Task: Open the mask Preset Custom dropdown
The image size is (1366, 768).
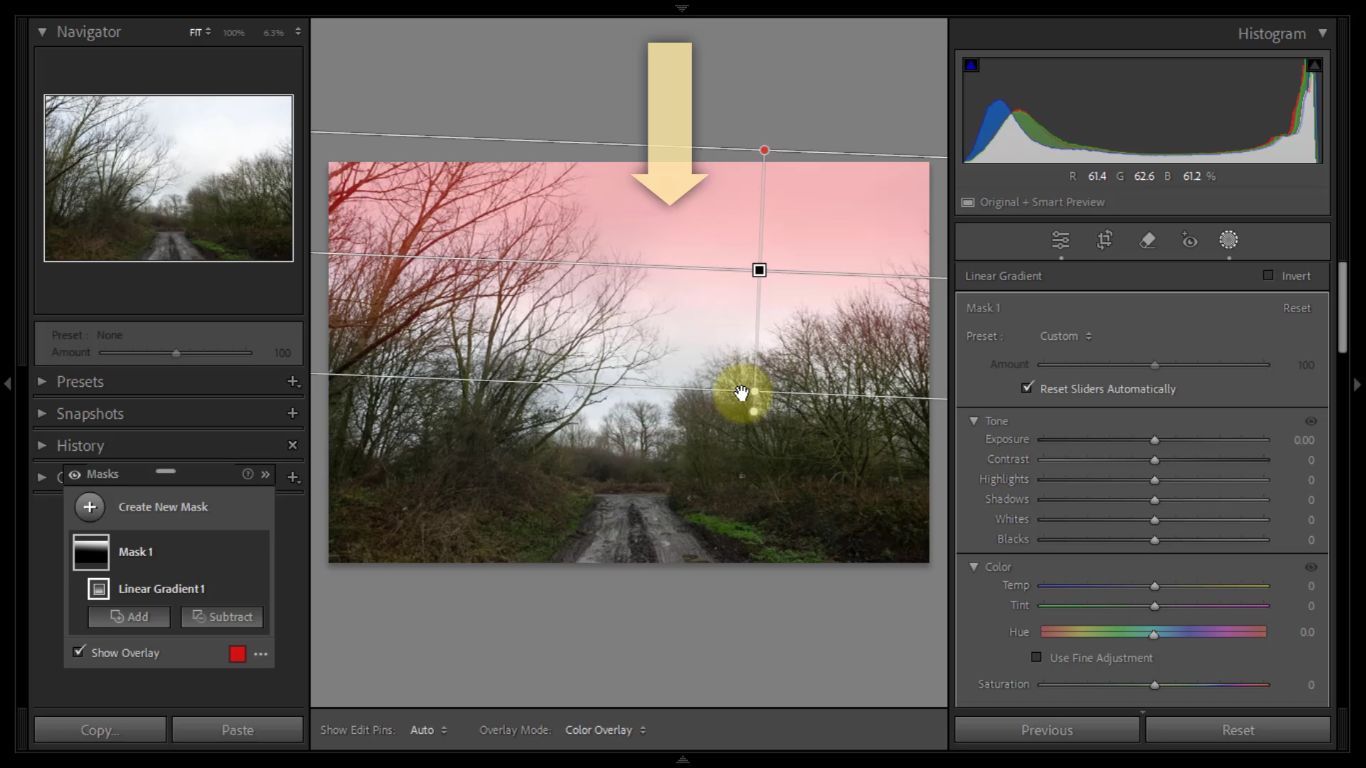Action: pyautogui.click(x=1065, y=336)
